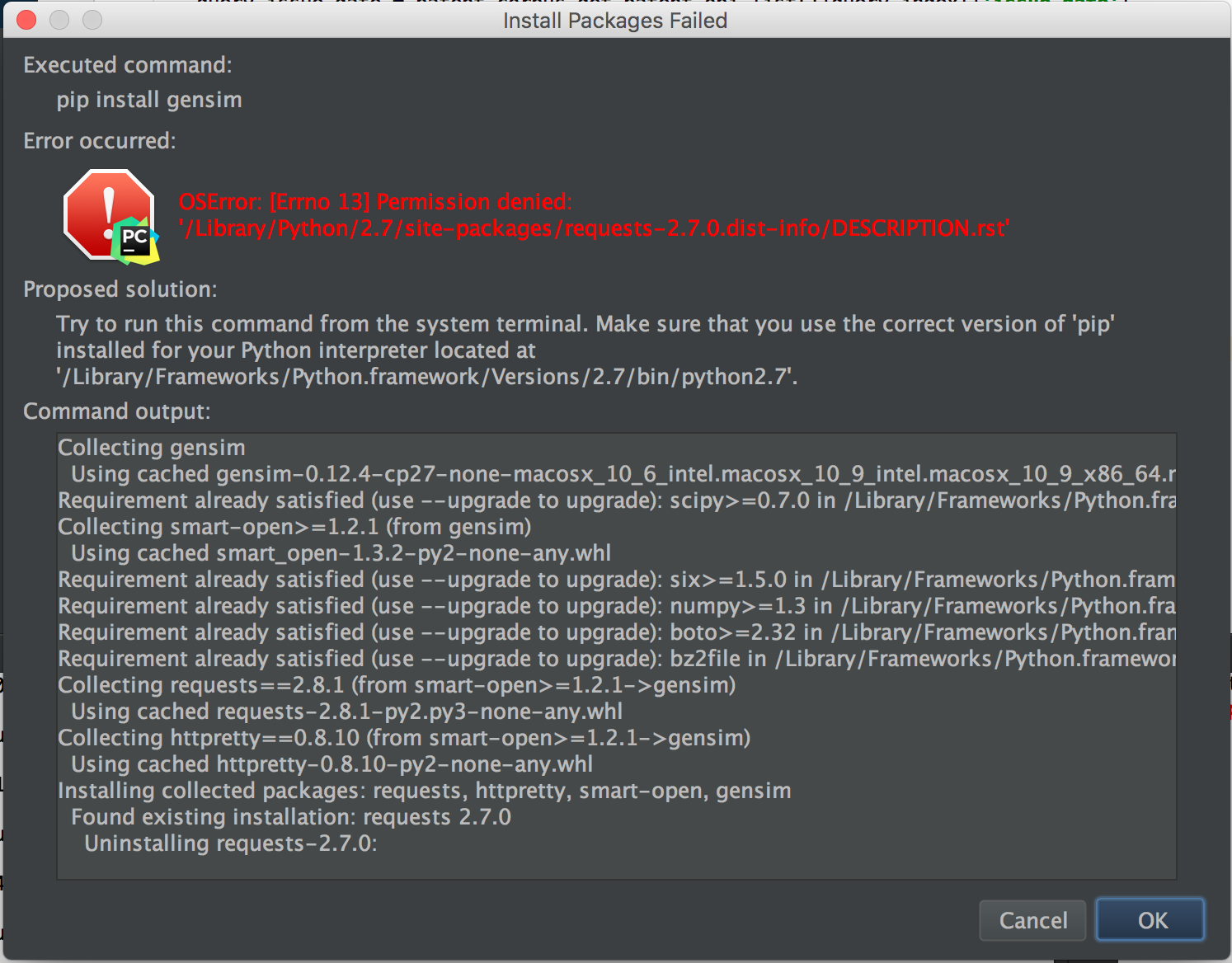This screenshot has width=1232, height=963.
Task: Click the red DESCRIPTION.rst file path line
Action: 594,228
